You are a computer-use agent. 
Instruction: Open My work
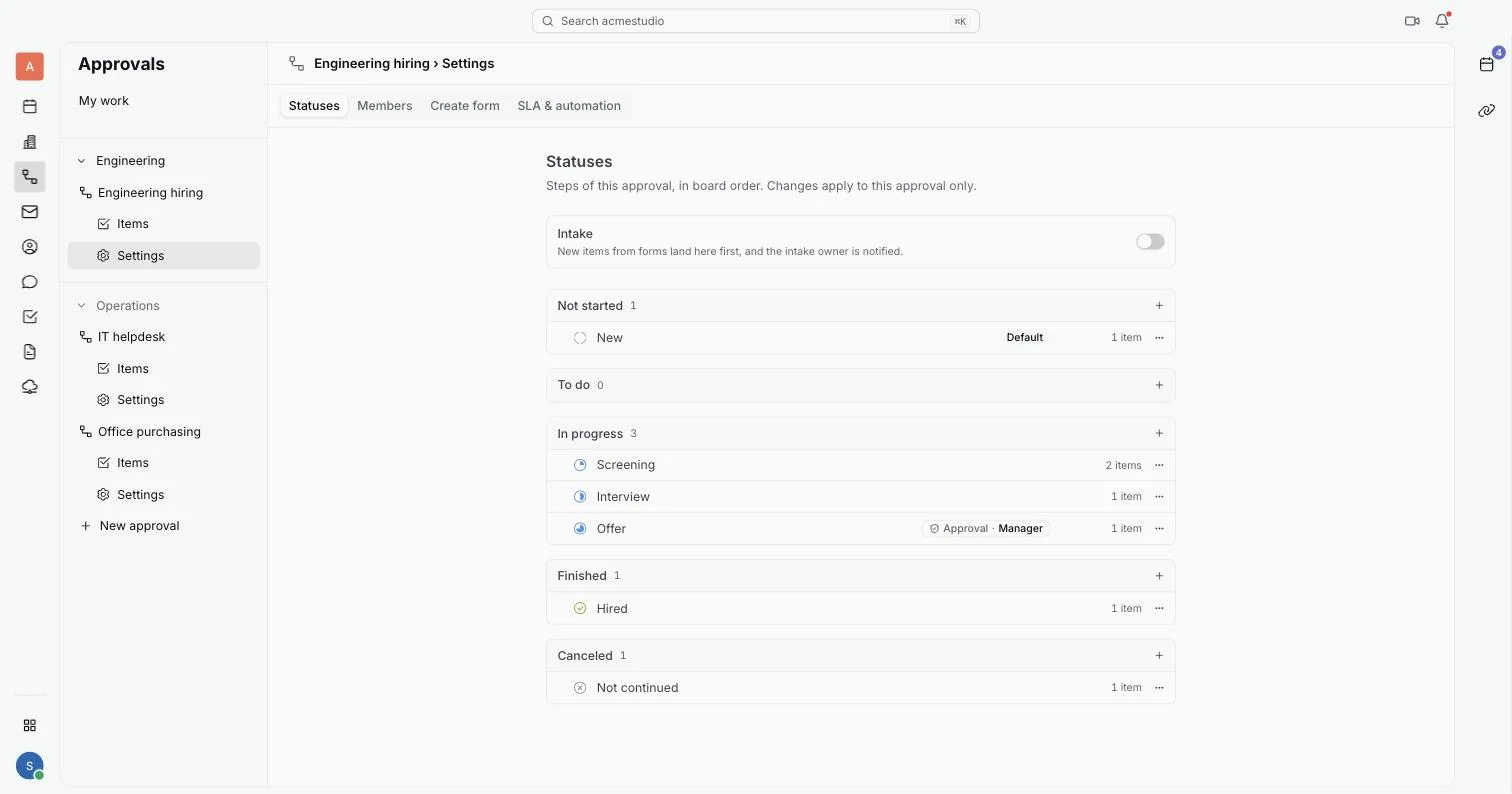[x=104, y=101]
